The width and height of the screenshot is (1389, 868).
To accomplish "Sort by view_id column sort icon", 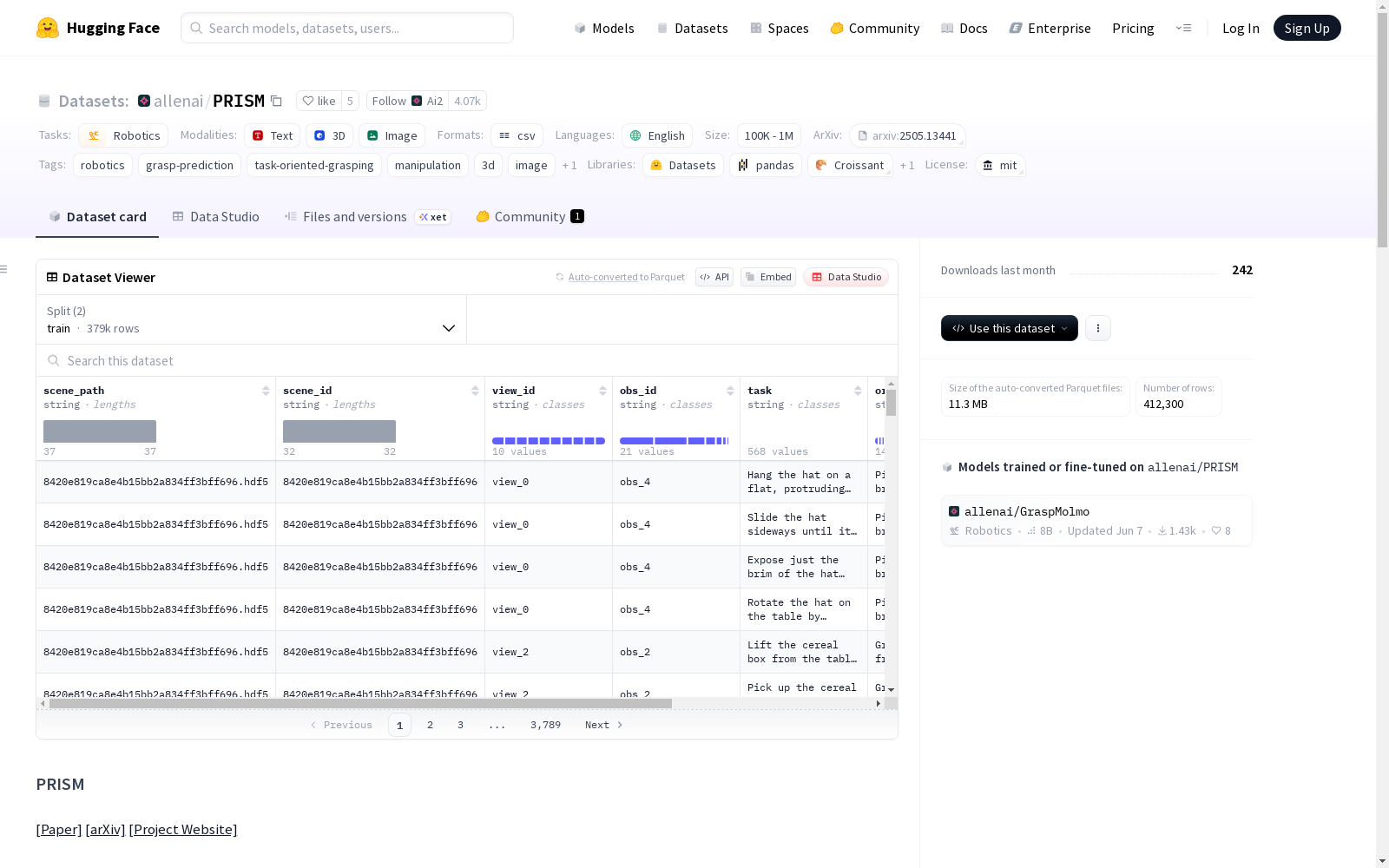I will [x=602, y=391].
